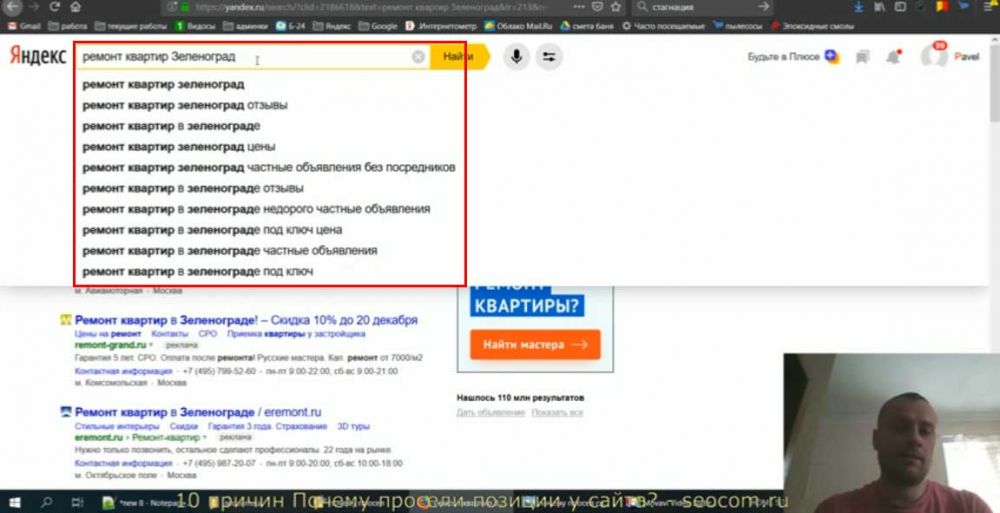Open the notifications bell icon
The width and height of the screenshot is (1000, 513).
pyautogui.click(x=893, y=58)
